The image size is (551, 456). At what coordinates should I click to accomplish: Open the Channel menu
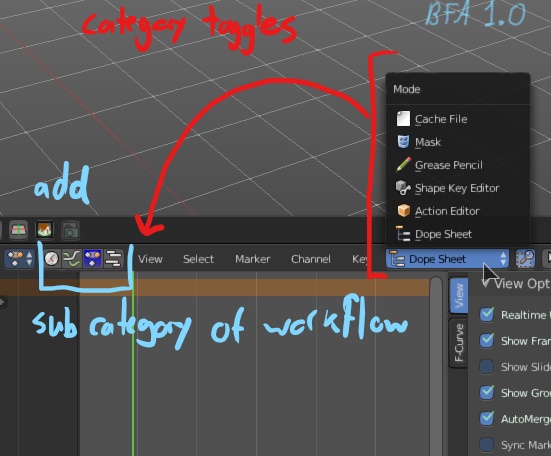(x=311, y=259)
